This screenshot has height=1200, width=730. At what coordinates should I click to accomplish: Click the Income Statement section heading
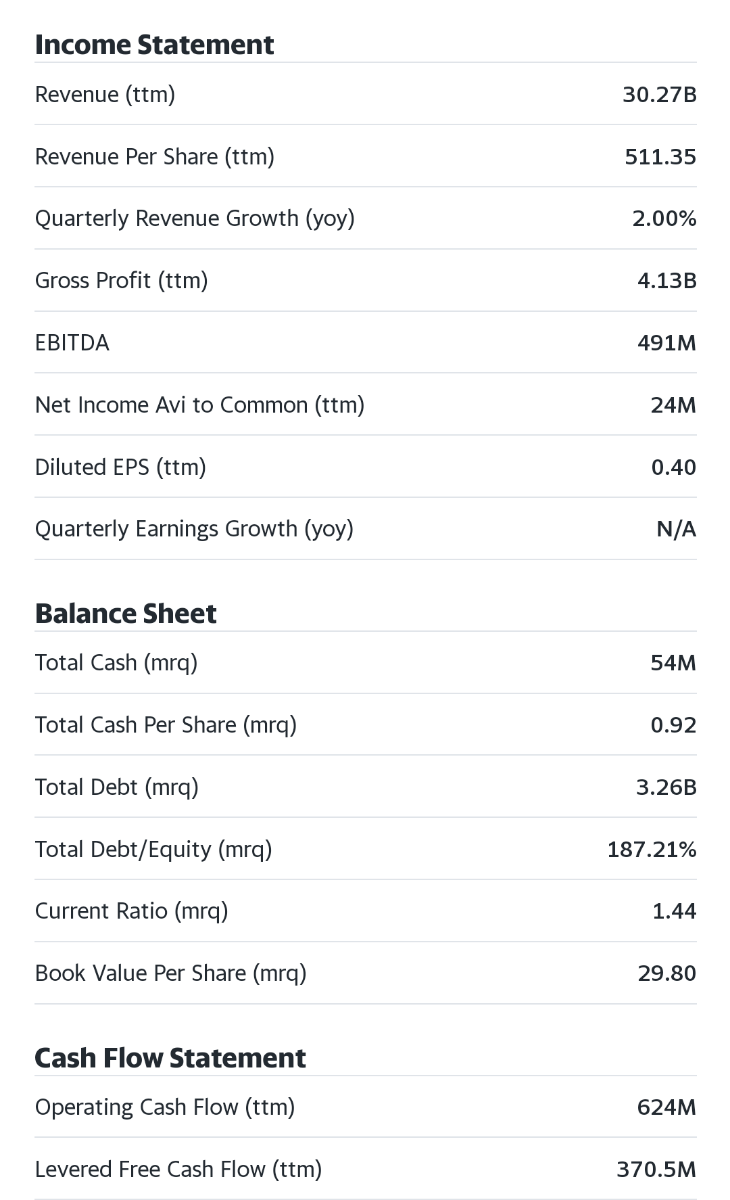[x=154, y=45]
